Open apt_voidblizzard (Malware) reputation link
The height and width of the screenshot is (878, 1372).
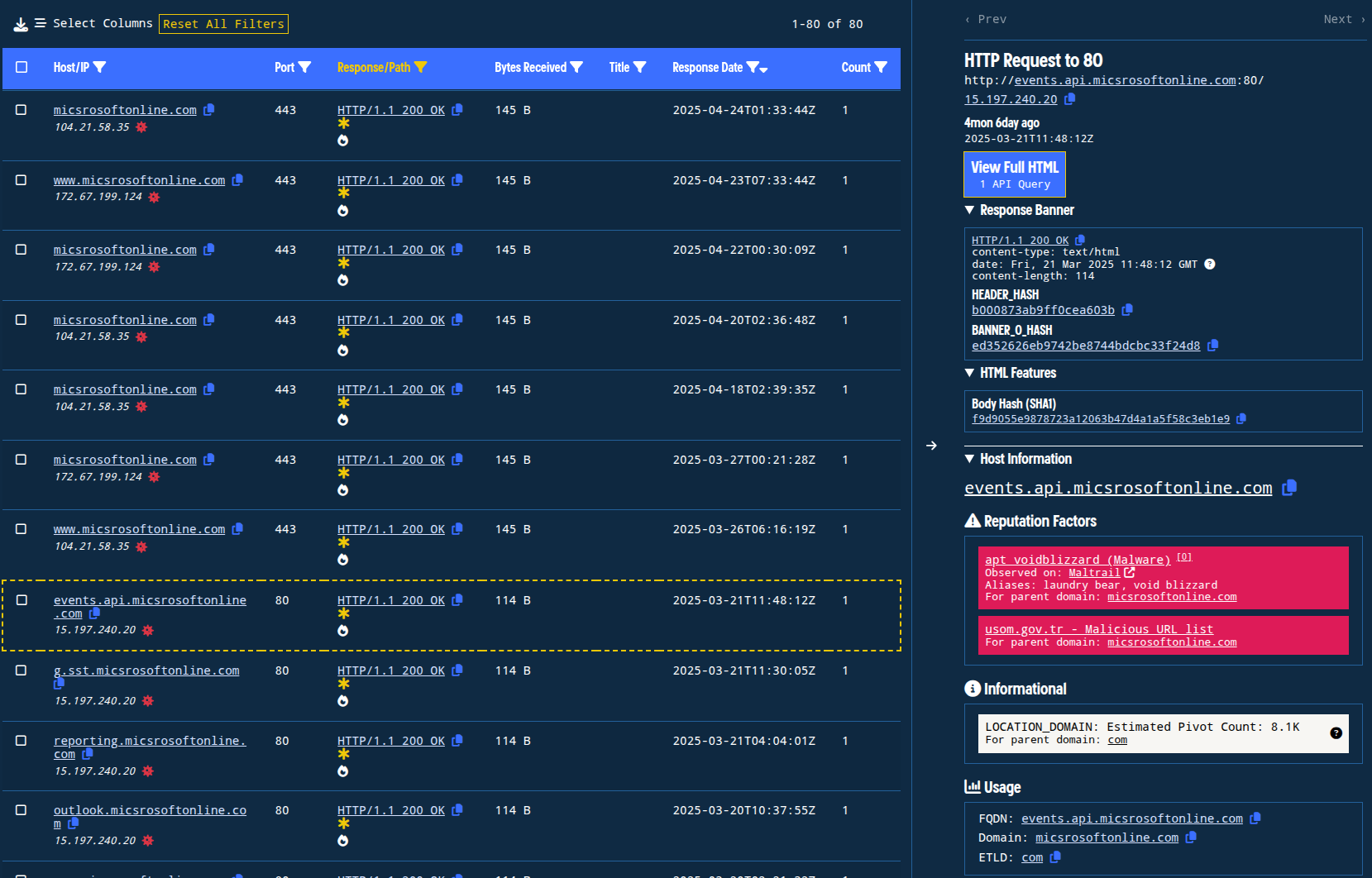click(1078, 560)
